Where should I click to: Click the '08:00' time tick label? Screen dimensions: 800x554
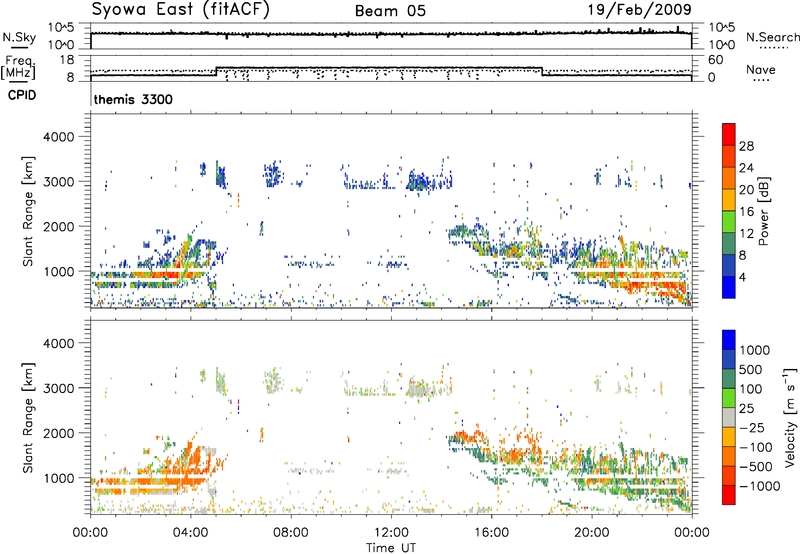pyautogui.click(x=291, y=533)
